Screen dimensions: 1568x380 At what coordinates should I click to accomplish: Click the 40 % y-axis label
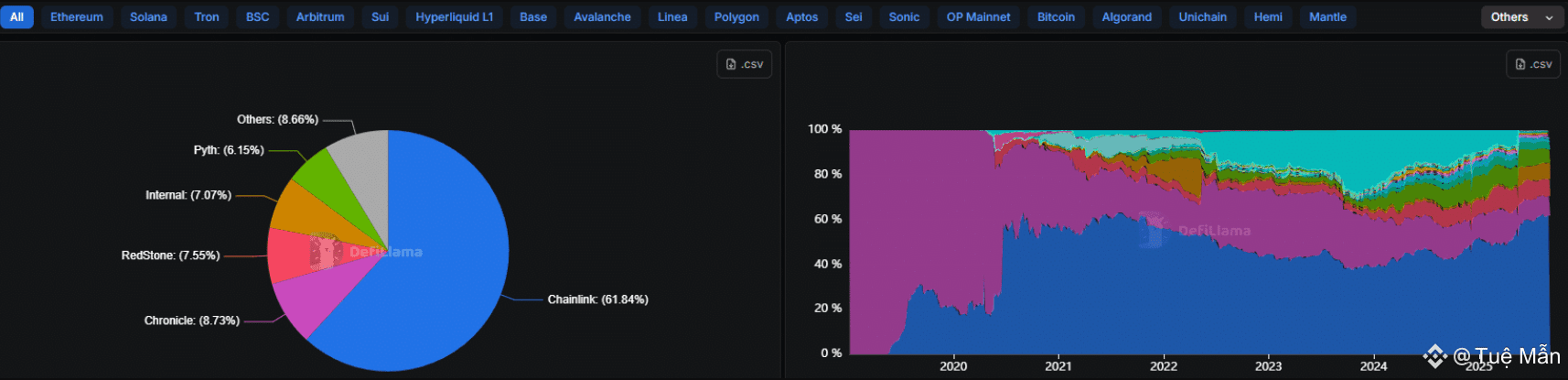point(828,264)
